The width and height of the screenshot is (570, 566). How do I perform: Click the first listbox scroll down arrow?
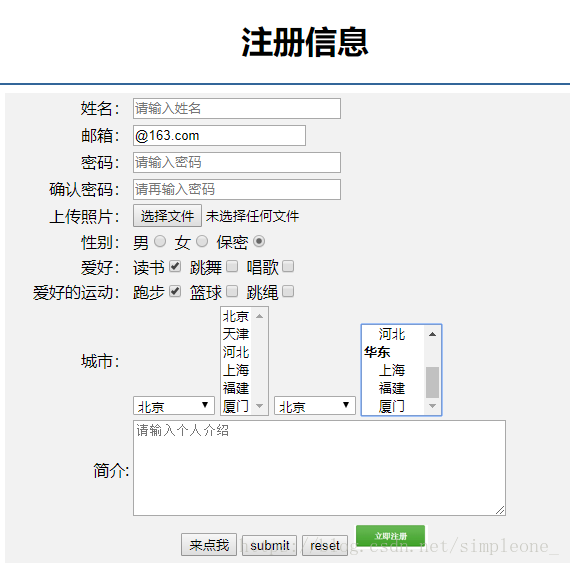(x=260, y=406)
